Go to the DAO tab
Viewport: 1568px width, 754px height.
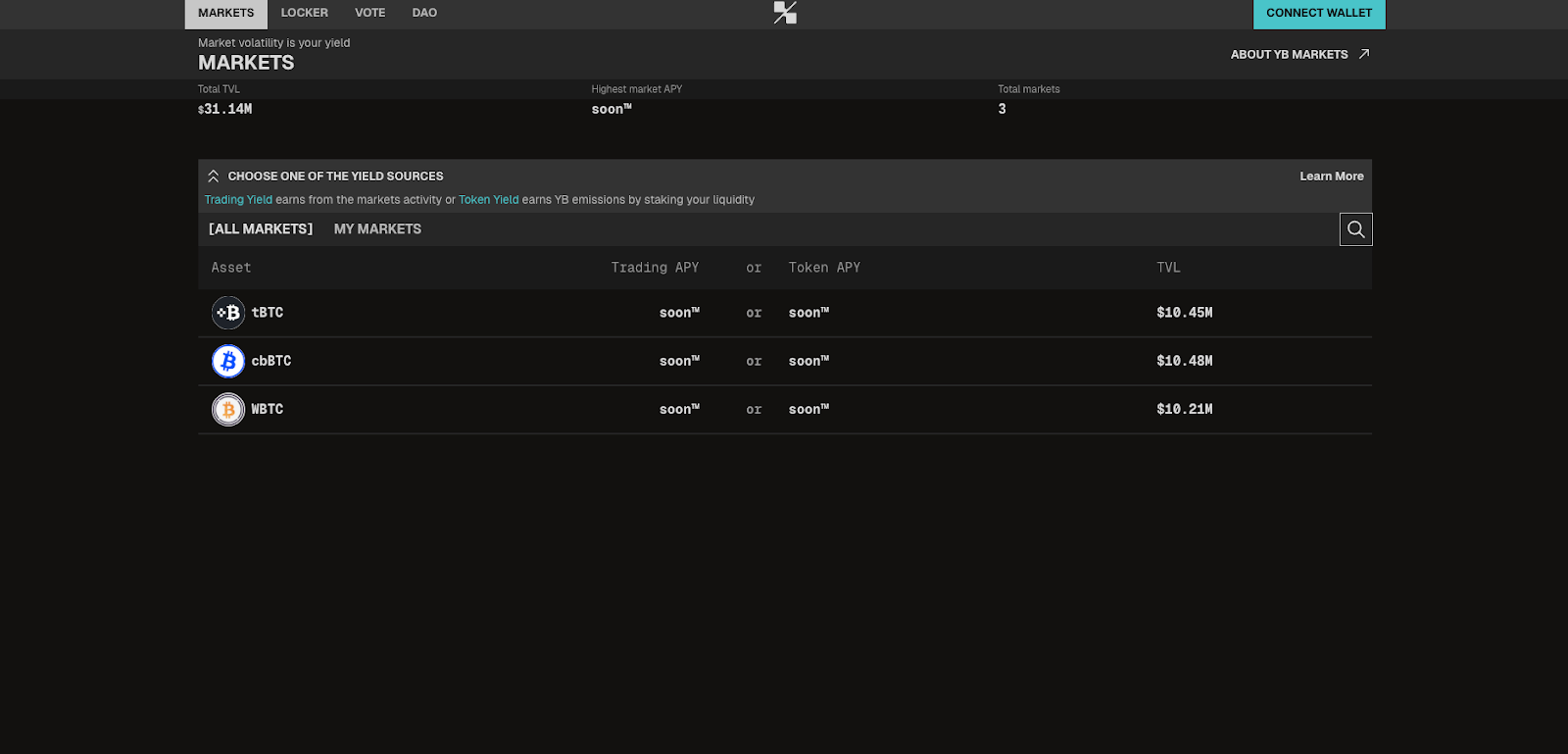pyautogui.click(x=424, y=13)
